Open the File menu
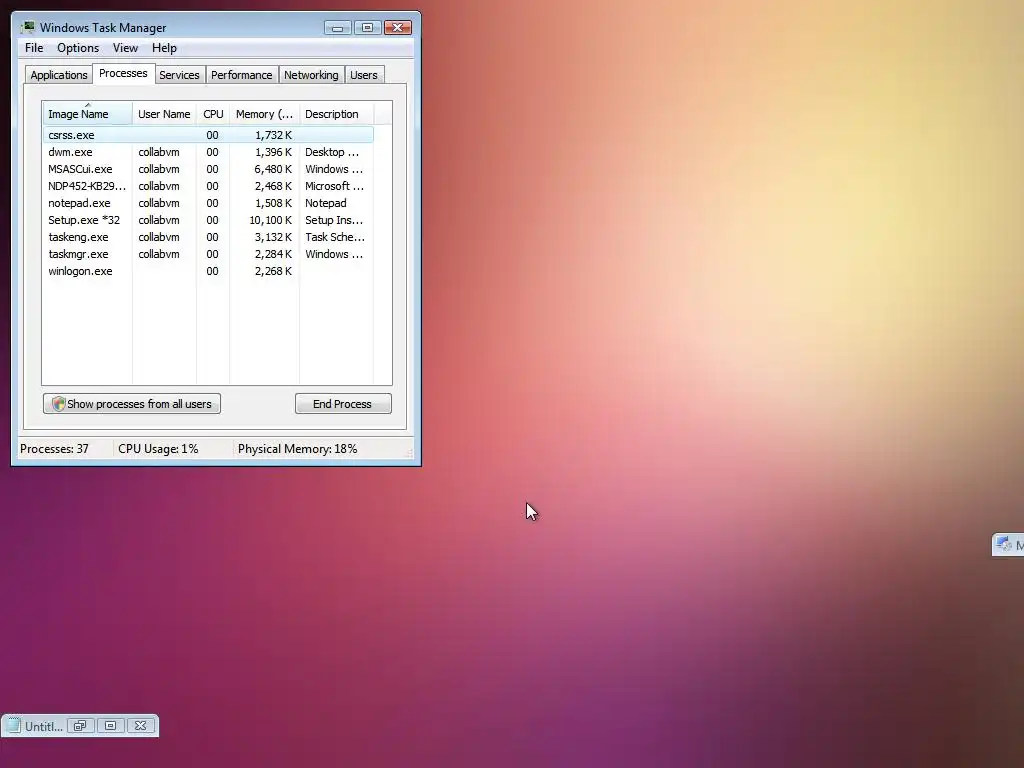1024x768 pixels. coord(34,48)
